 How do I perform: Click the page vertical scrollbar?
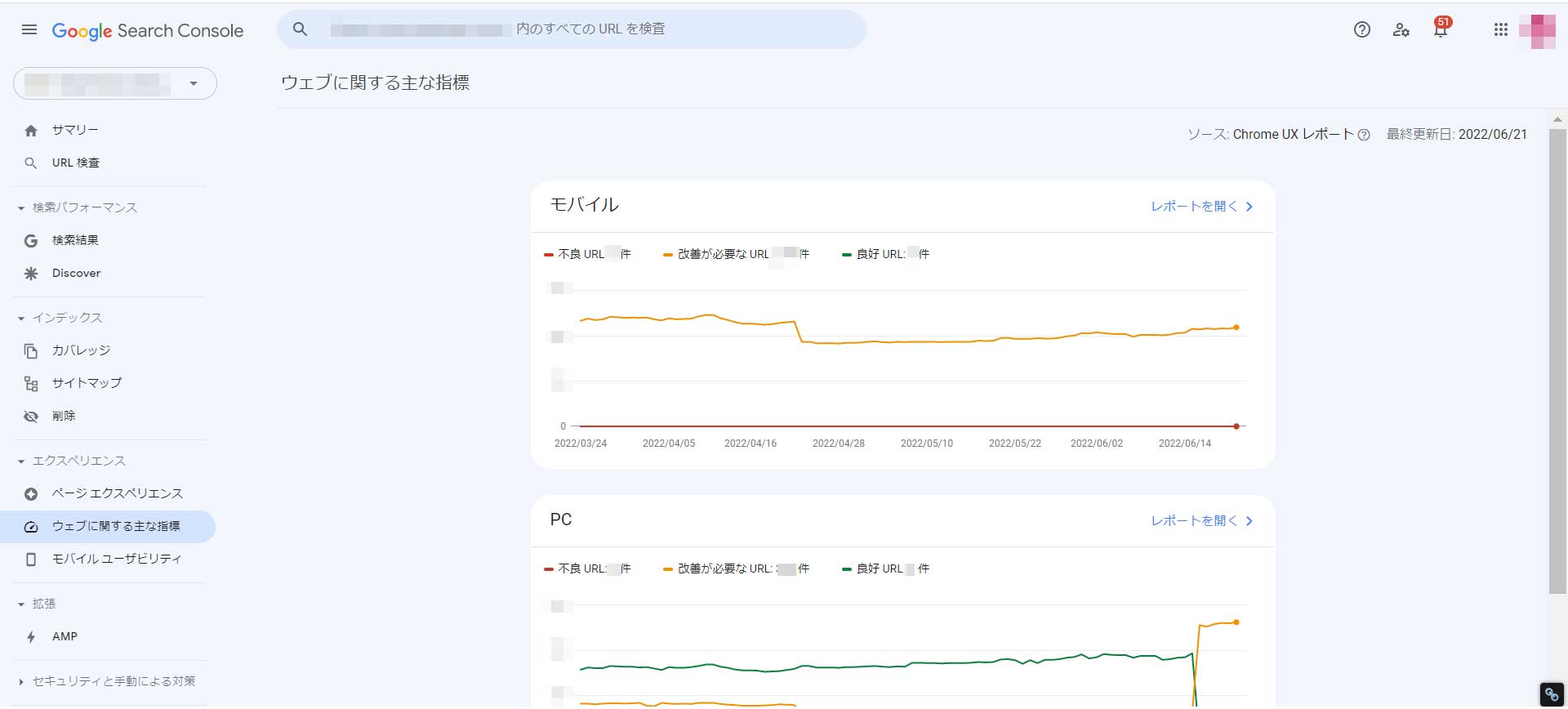pos(1557,361)
